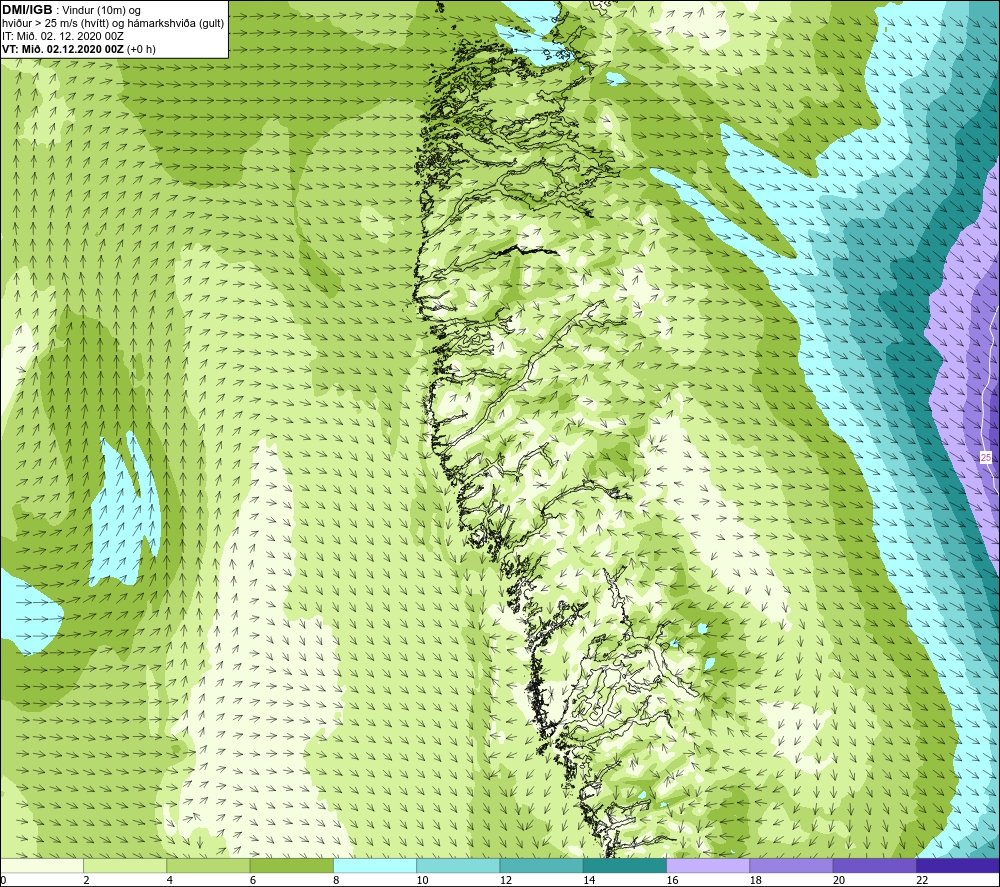Pick the pale cyan 8–10 m/s legend swatch

click(x=375, y=866)
